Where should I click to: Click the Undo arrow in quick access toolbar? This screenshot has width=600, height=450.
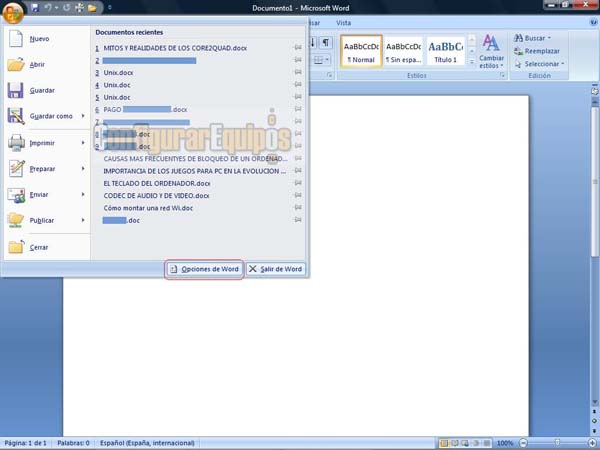click(48, 7)
